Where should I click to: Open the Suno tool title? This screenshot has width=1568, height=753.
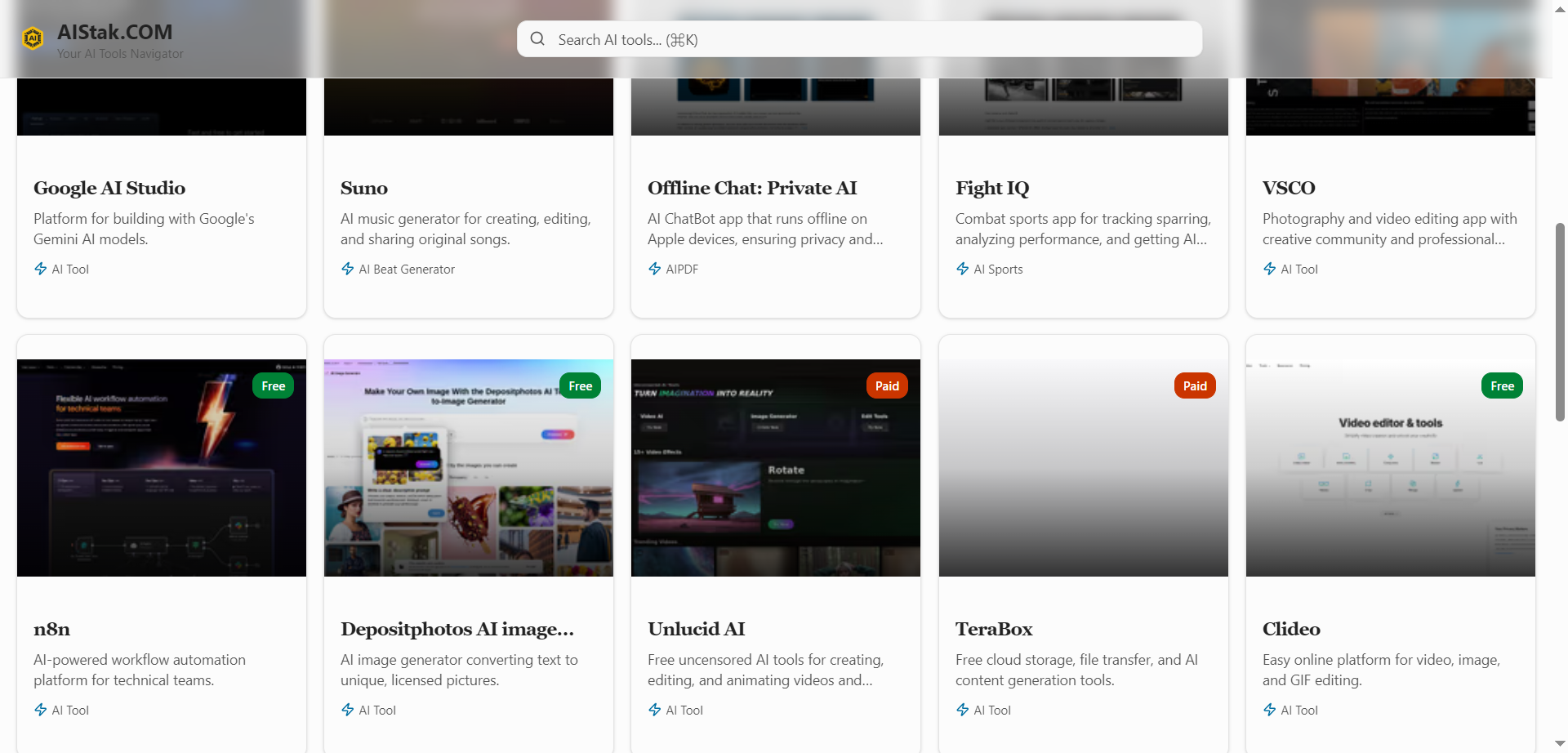click(364, 188)
